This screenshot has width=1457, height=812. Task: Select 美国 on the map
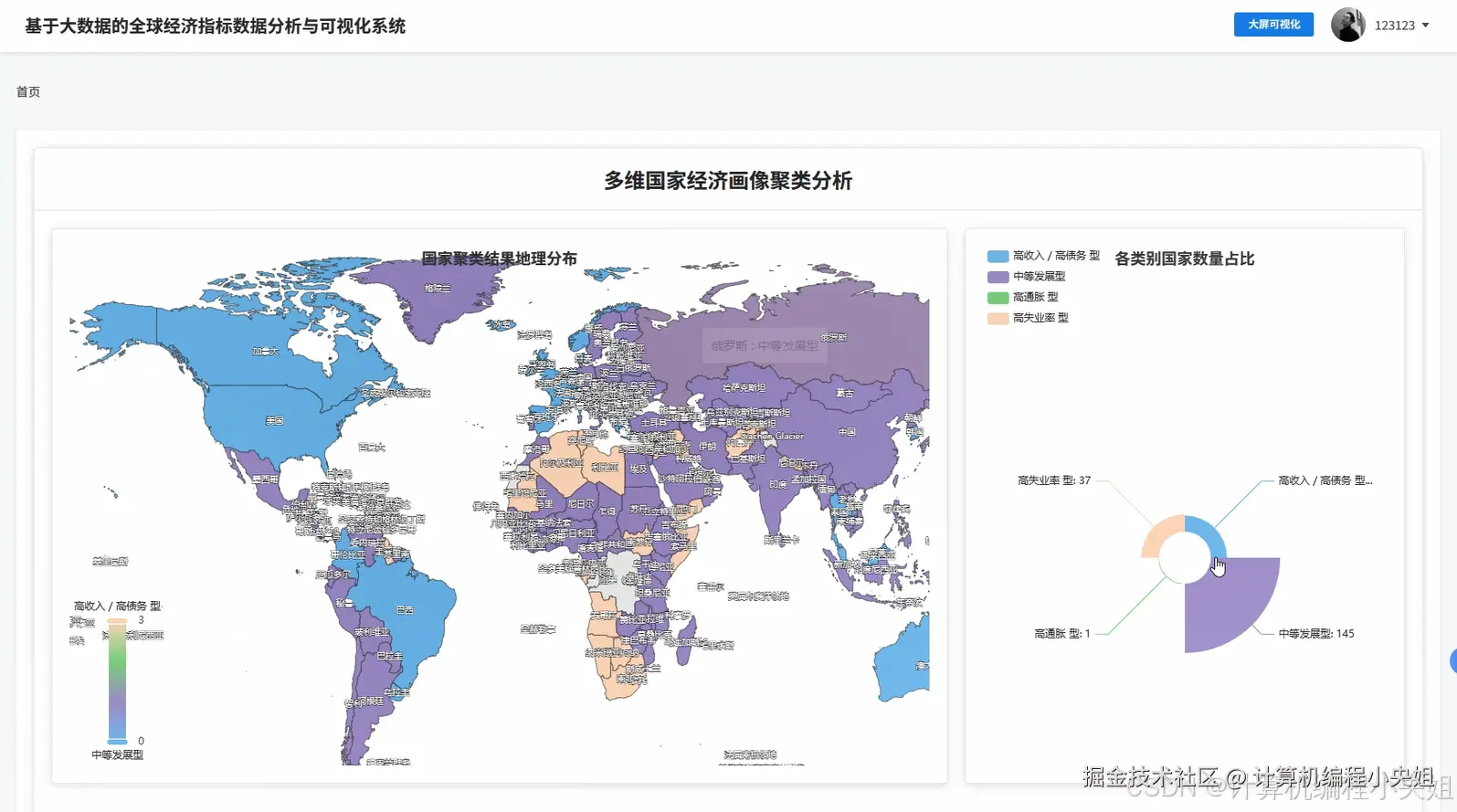274,420
